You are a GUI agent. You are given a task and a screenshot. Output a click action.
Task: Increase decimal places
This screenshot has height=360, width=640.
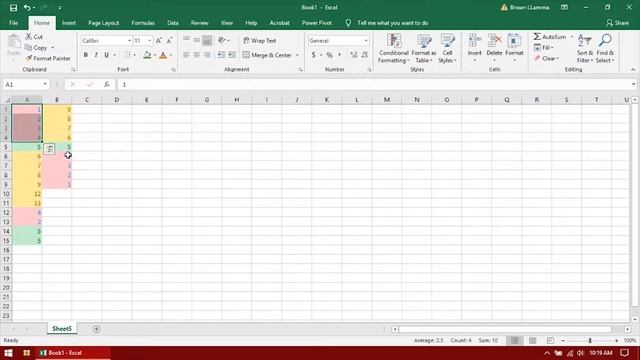(x=353, y=55)
